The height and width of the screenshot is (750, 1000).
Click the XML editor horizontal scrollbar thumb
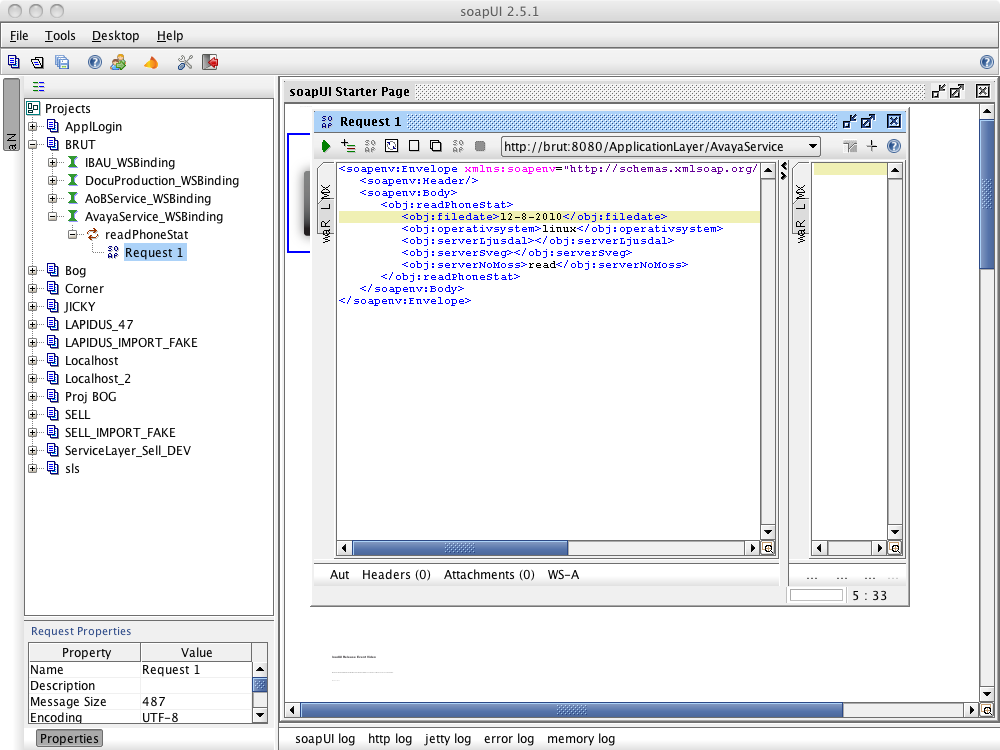[x=460, y=548]
